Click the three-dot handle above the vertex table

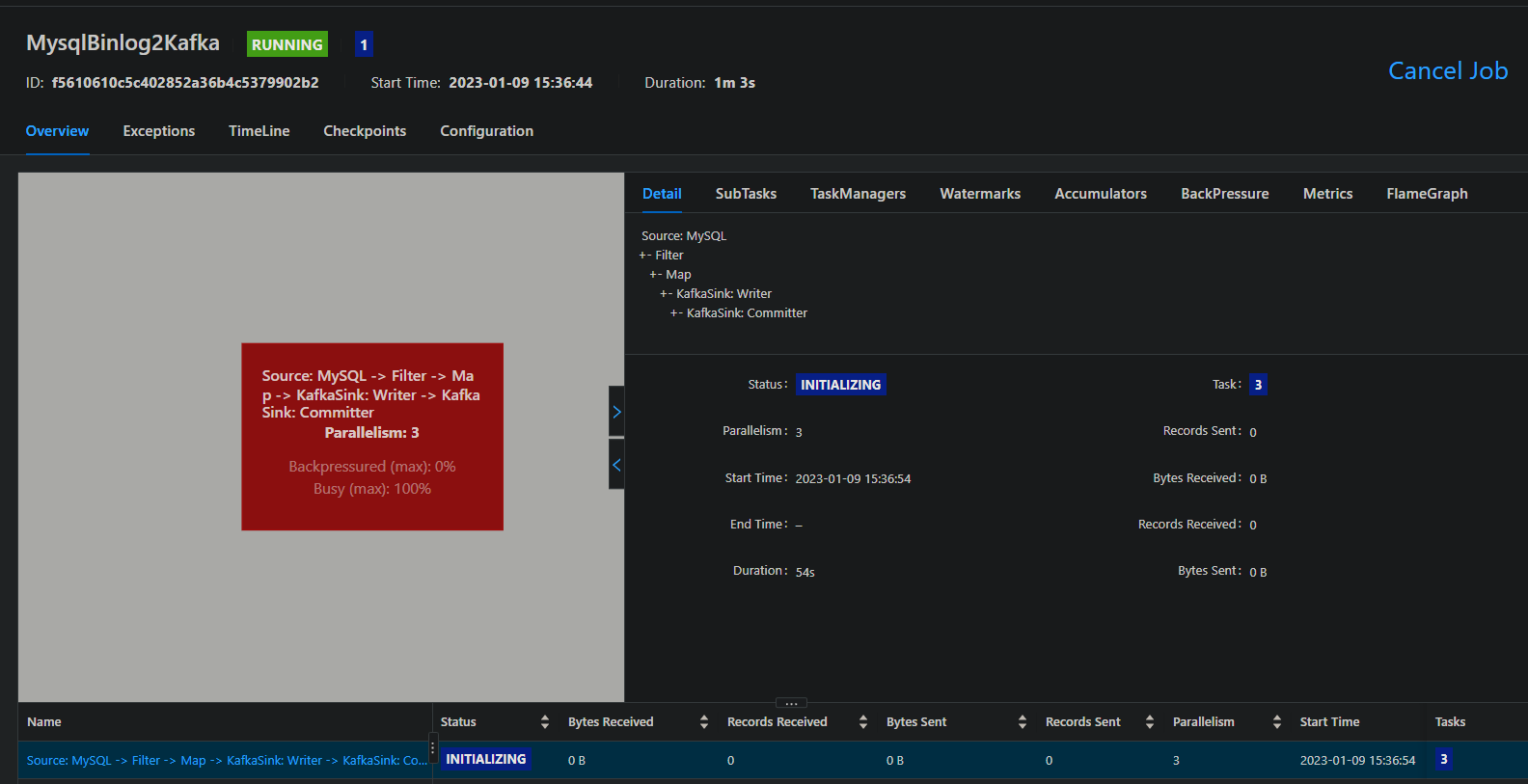pos(791,703)
